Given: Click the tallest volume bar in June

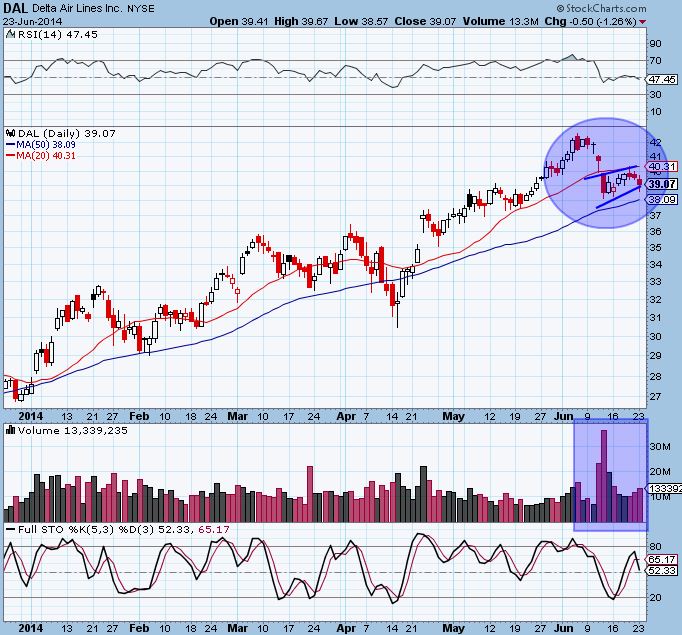Looking at the screenshot, I should pos(604,476).
